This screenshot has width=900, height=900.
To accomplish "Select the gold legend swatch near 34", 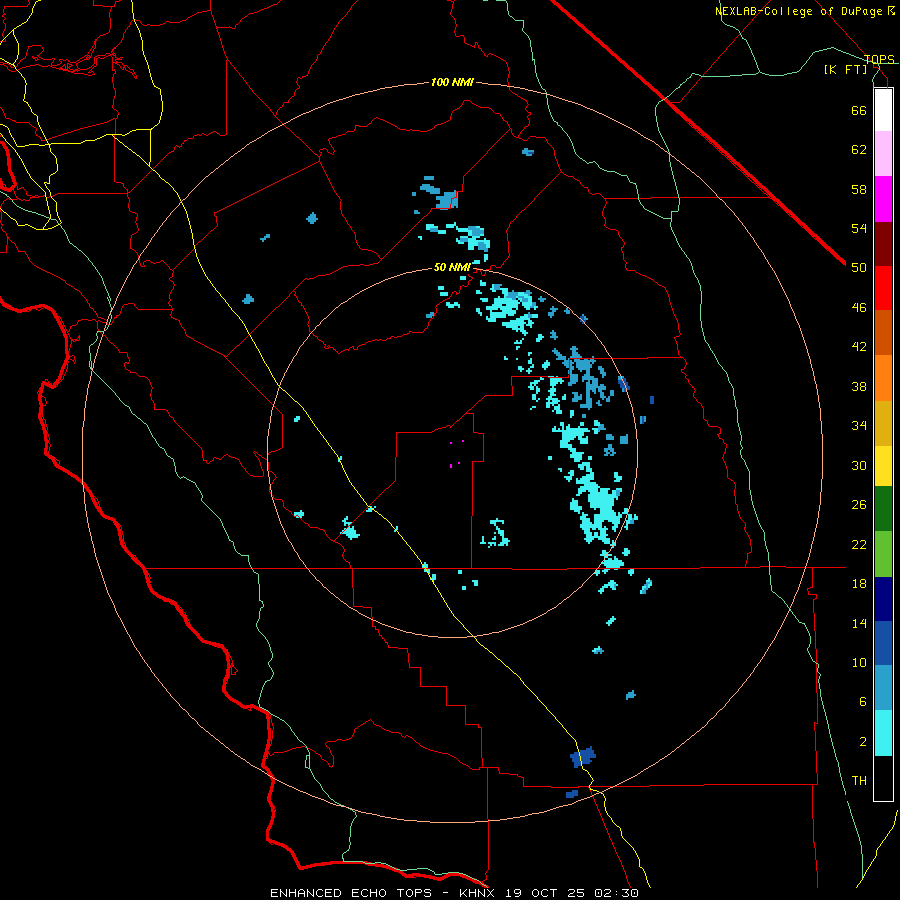I will pyautogui.click(x=883, y=424).
